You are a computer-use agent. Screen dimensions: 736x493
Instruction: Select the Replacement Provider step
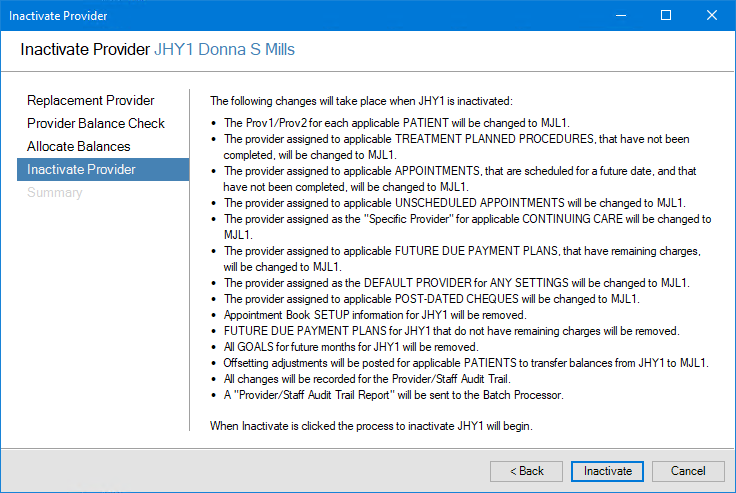click(91, 101)
